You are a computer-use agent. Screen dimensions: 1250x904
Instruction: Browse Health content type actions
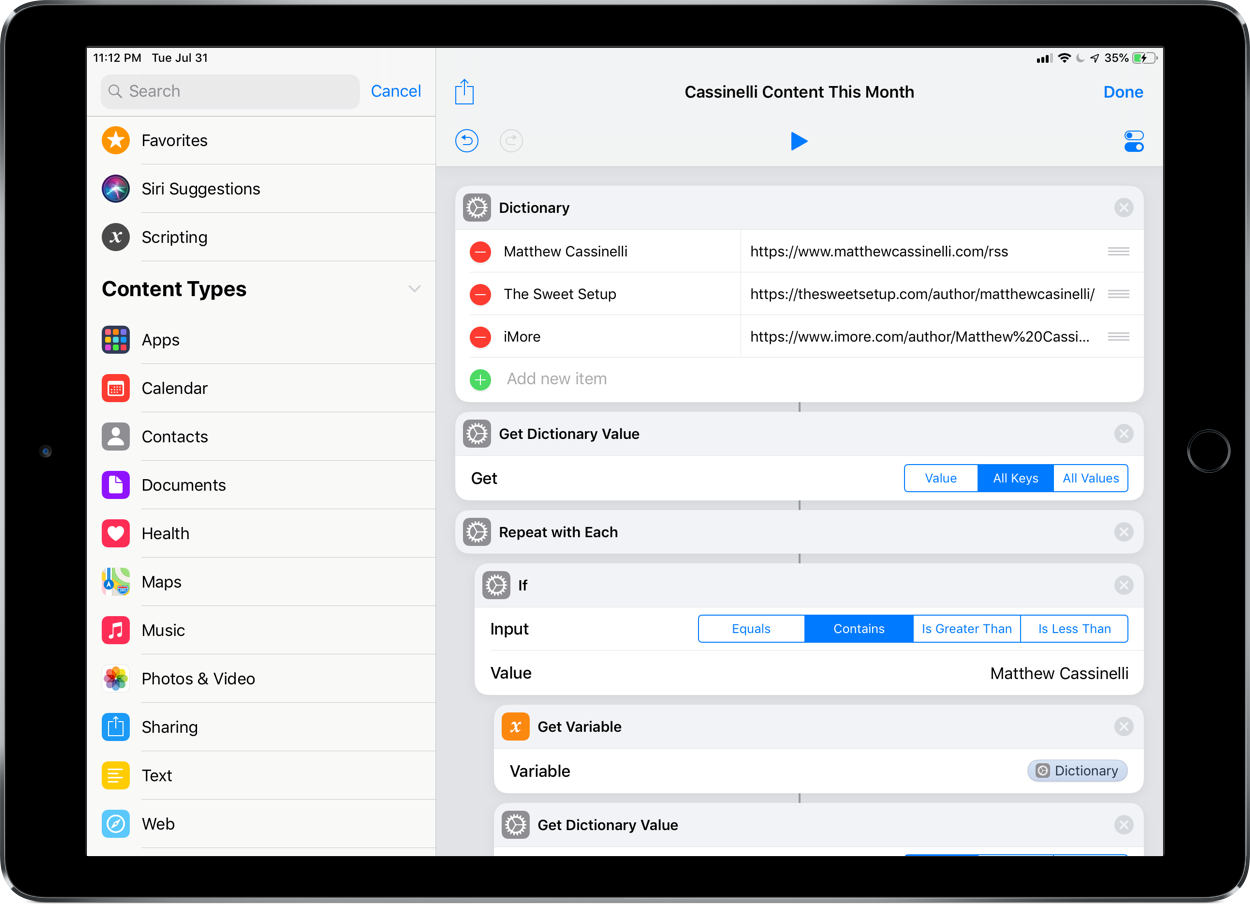pyautogui.click(x=262, y=534)
